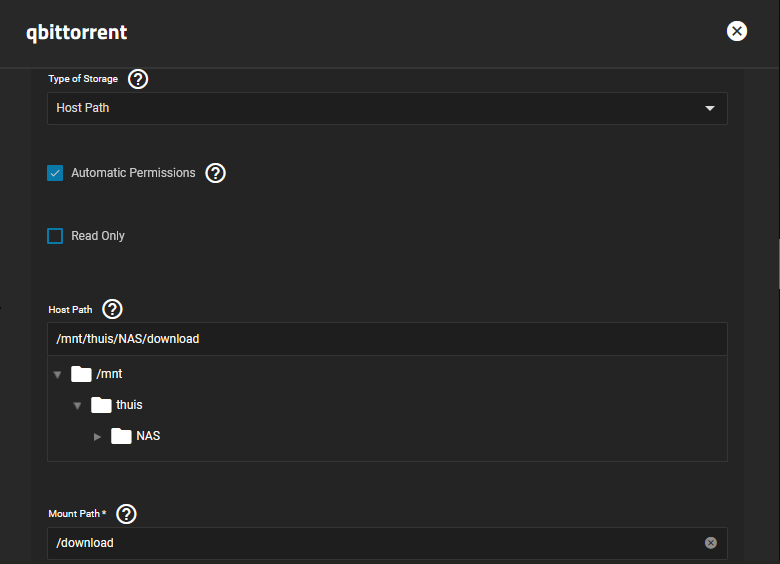The height and width of the screenshot is (564, 780).
Task: Enable the Read Only checkbox
Action: [55, 236]
